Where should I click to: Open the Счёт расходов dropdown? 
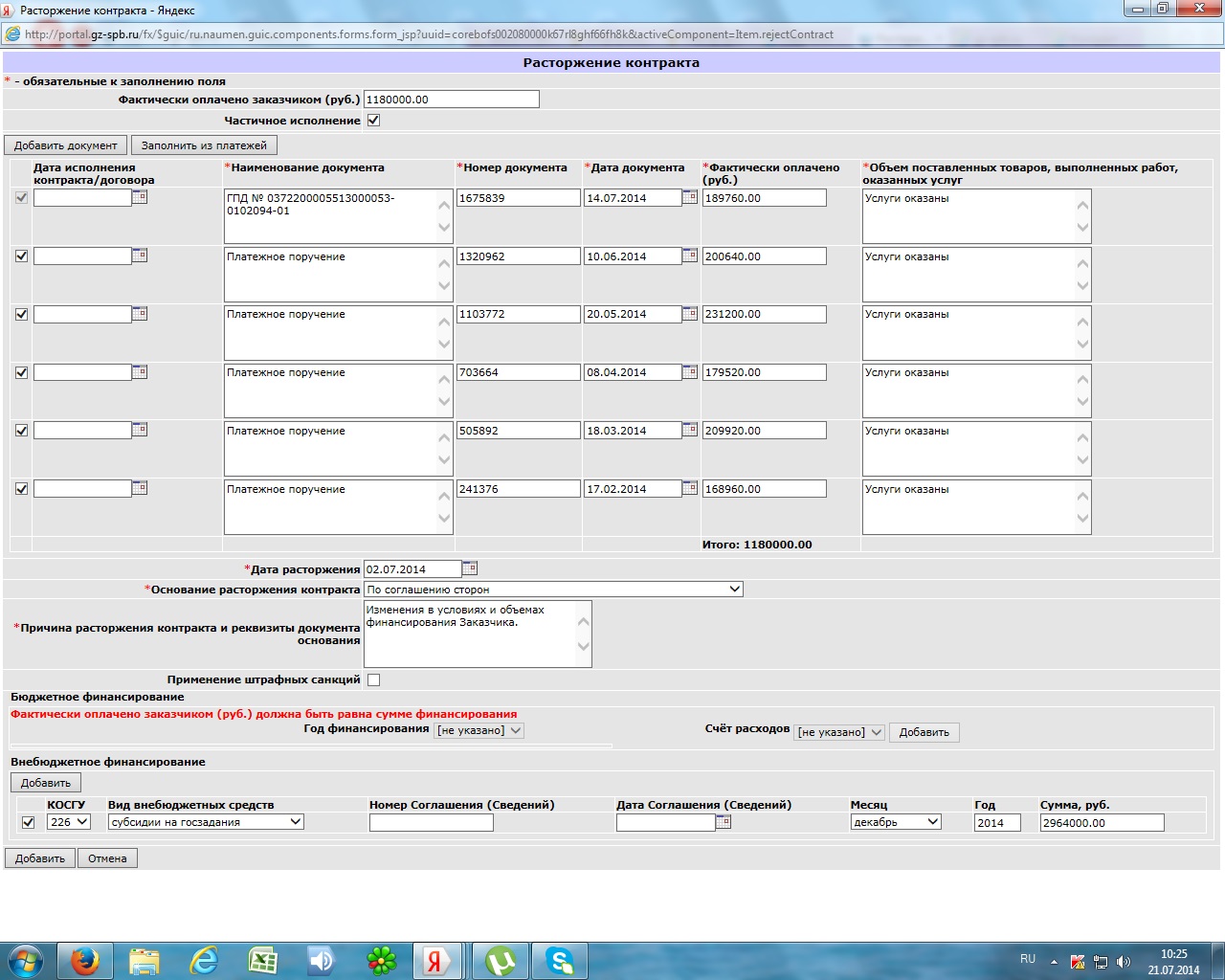coord(839,732)
